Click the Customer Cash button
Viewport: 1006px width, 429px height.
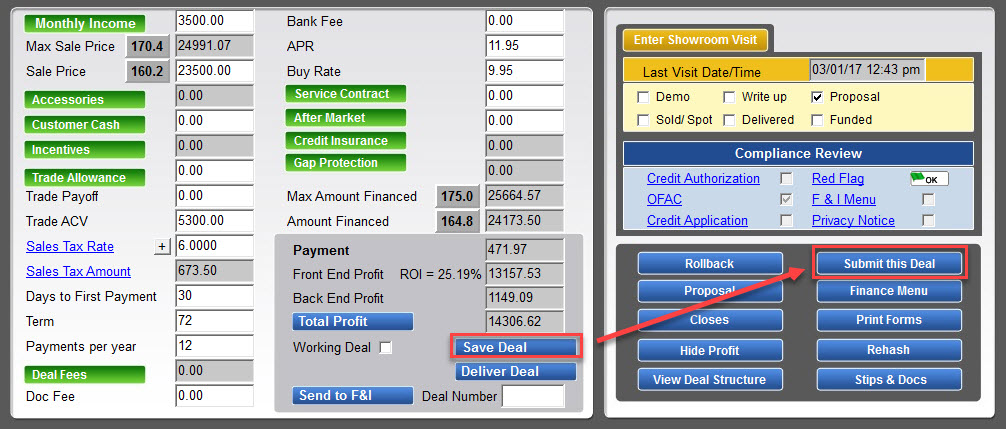coord(85,124)
